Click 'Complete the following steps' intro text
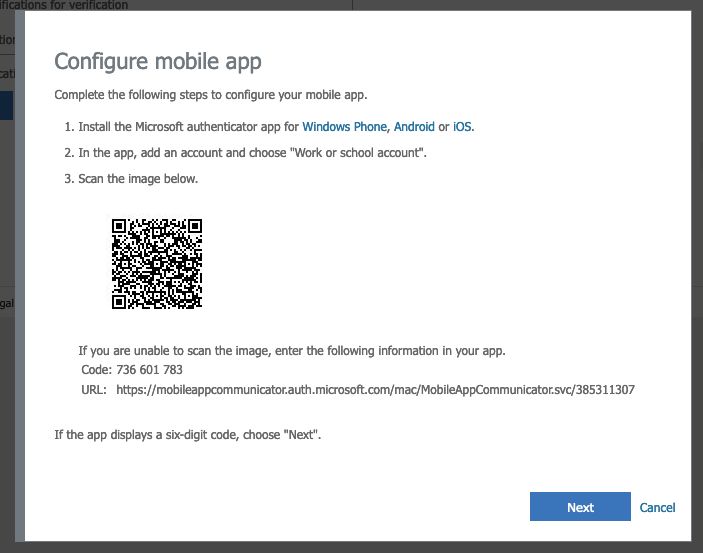Viewport: 703px width, 553px height. pos(211,95)
